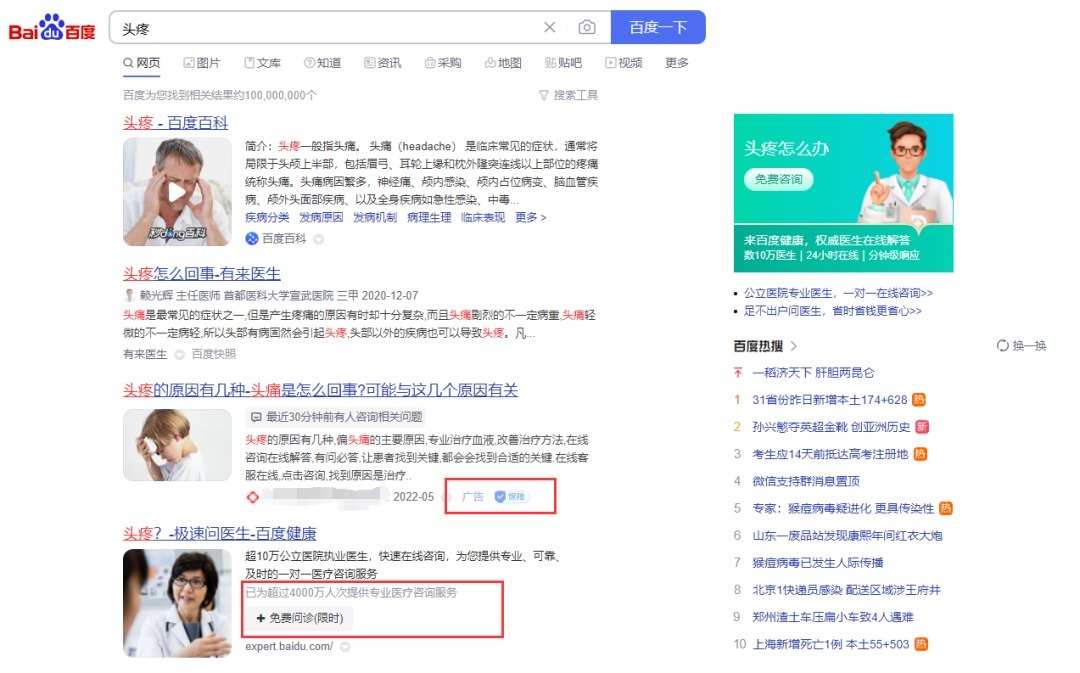Open the 搜索工具 filter
Screen dimensions: 1080x673
click(x=568, y=95)
